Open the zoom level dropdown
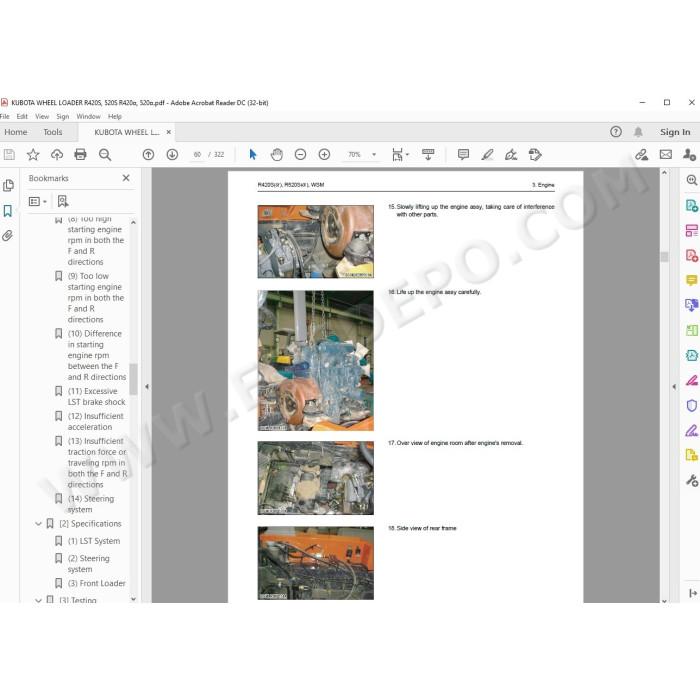Viewport: 700px width, 700px height. (374, 154)
